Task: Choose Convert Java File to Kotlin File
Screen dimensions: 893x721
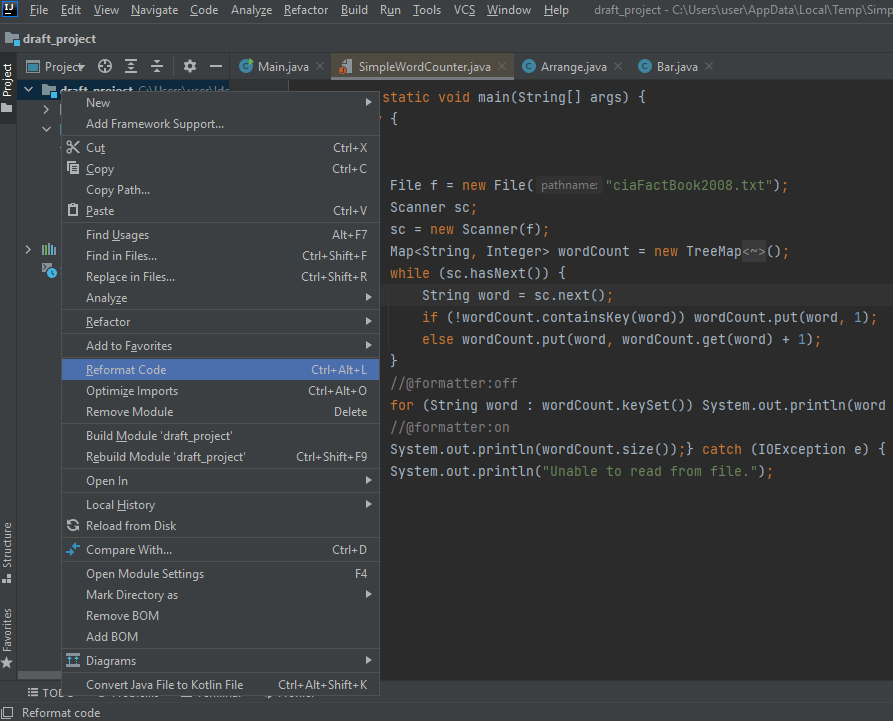Action: pos(164,685)
